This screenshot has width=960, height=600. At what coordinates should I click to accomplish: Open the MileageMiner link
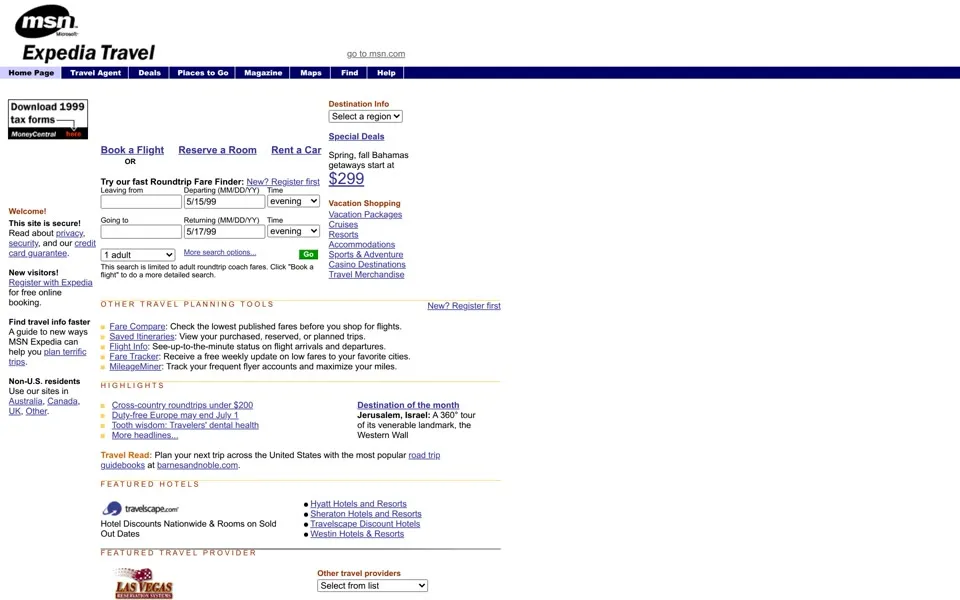pyautogui.click(x=135, y=366)
